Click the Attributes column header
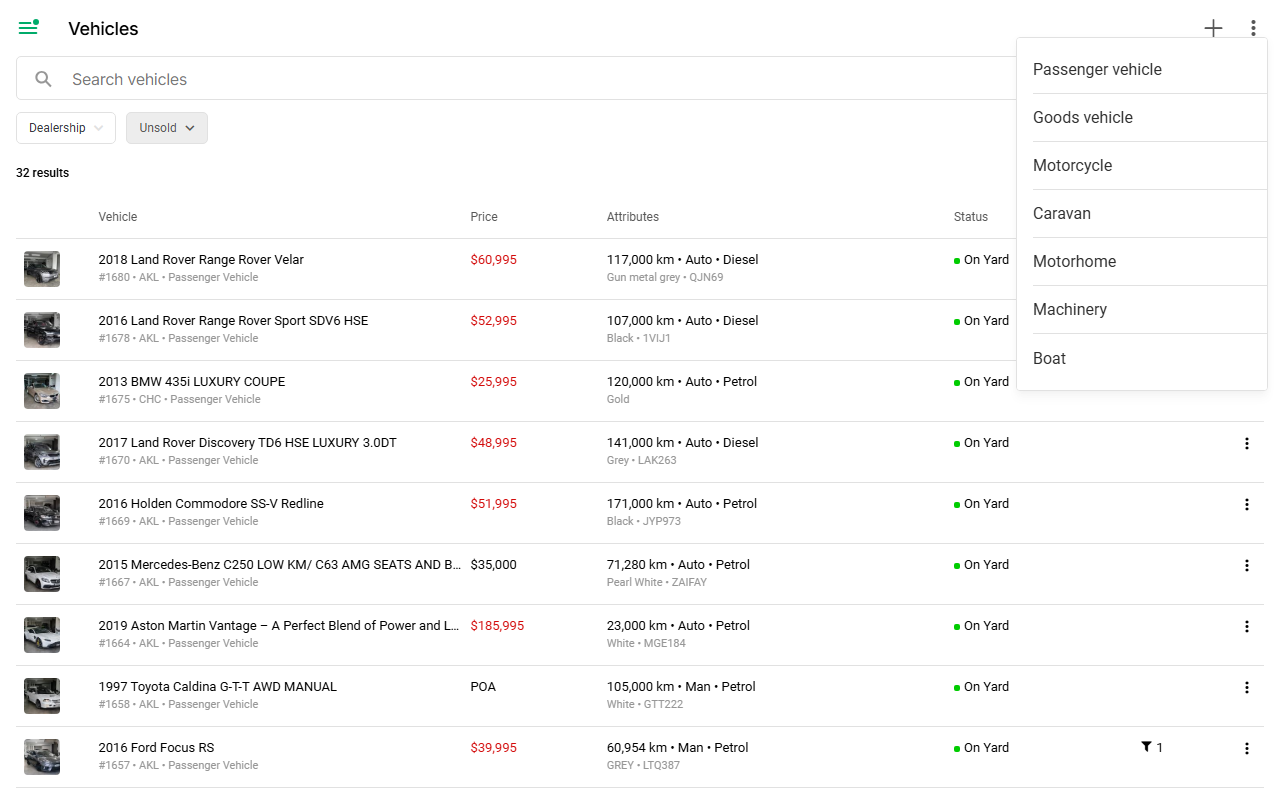Viewport: 1280px width, 800px height. [633, 217]
